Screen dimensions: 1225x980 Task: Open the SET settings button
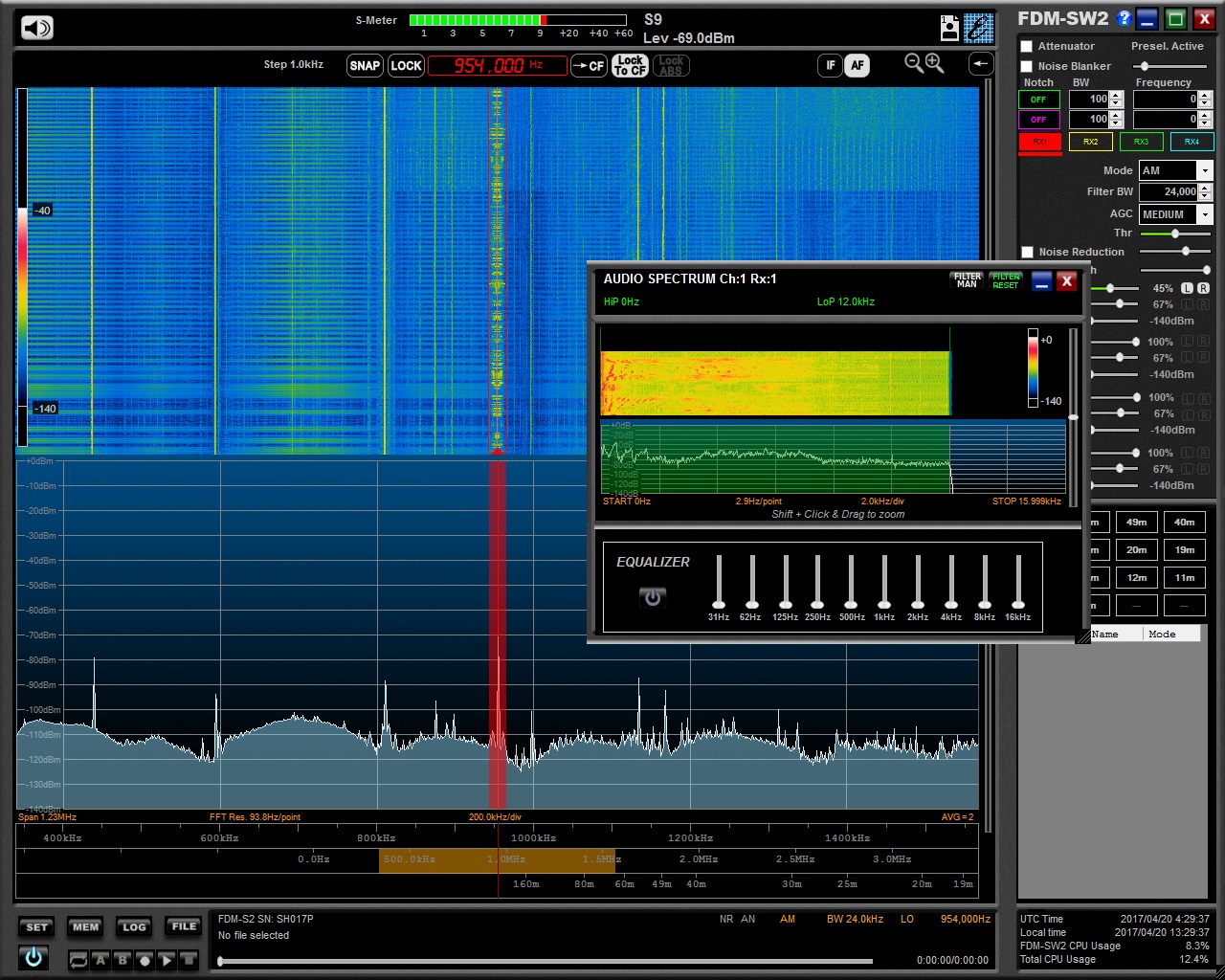click(36, 926)
